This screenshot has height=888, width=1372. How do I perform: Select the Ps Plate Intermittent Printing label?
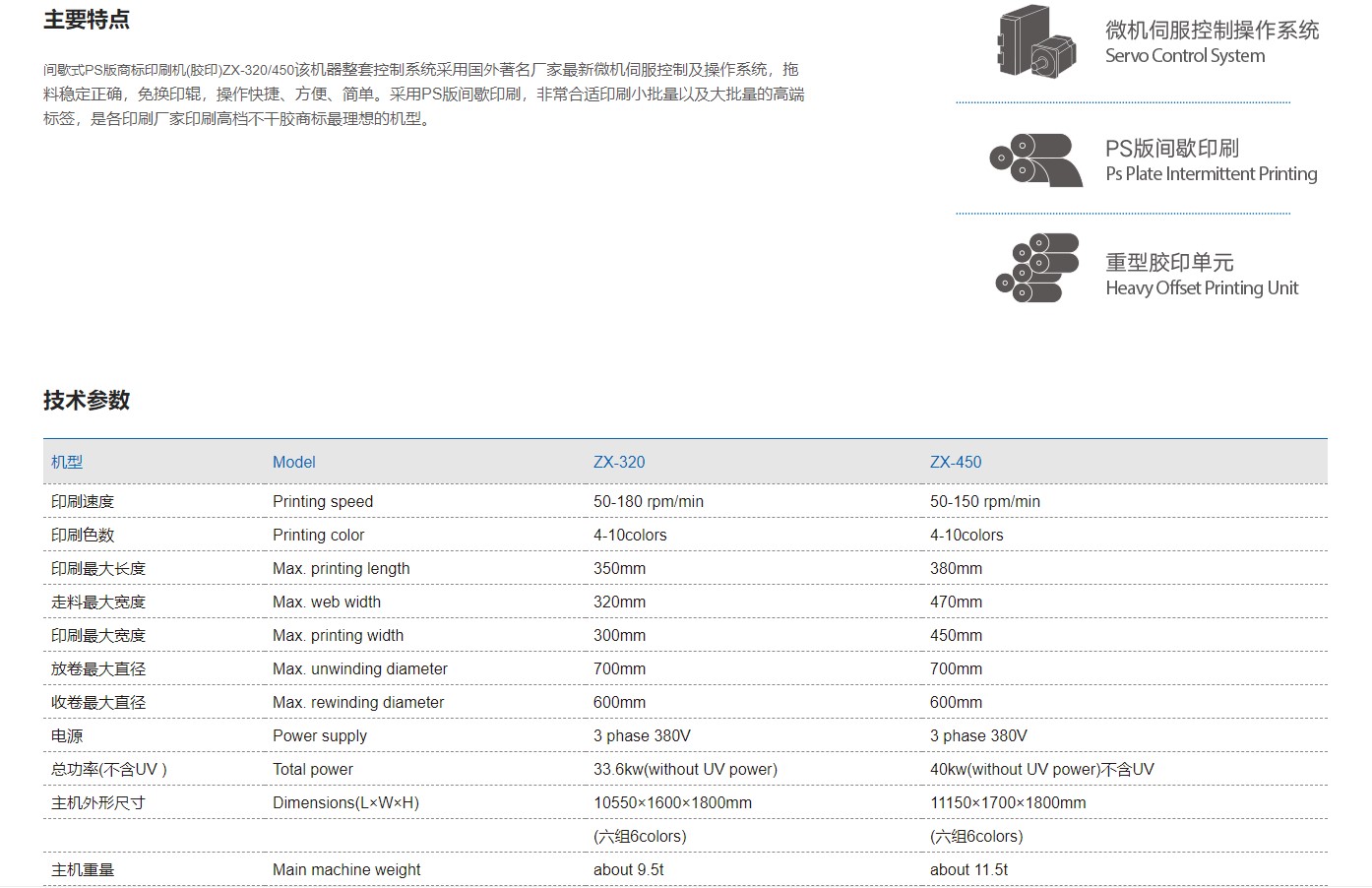1211,174
